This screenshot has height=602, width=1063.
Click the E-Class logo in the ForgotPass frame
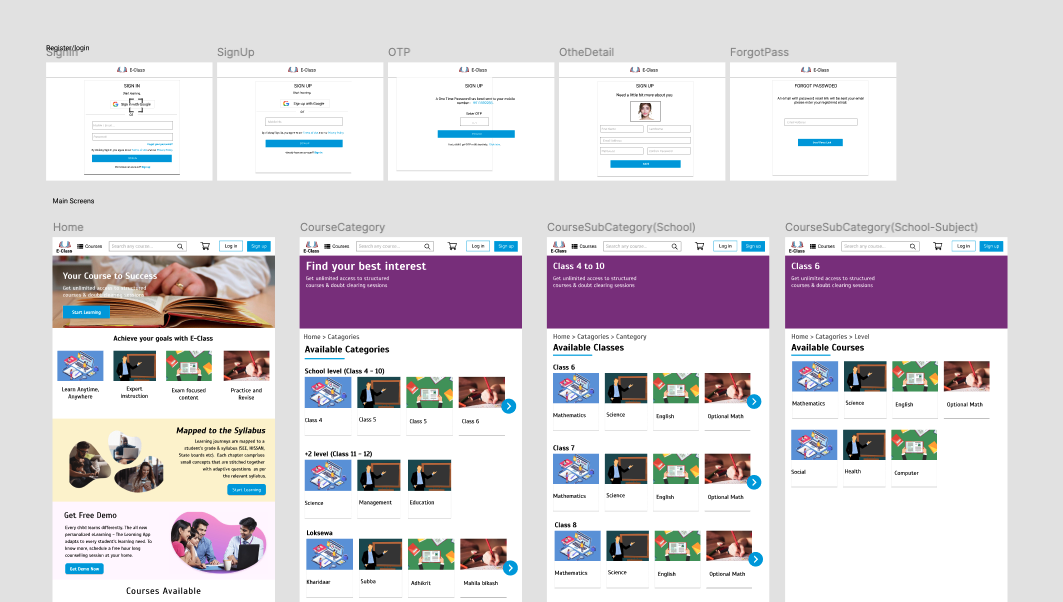point(815,70)
